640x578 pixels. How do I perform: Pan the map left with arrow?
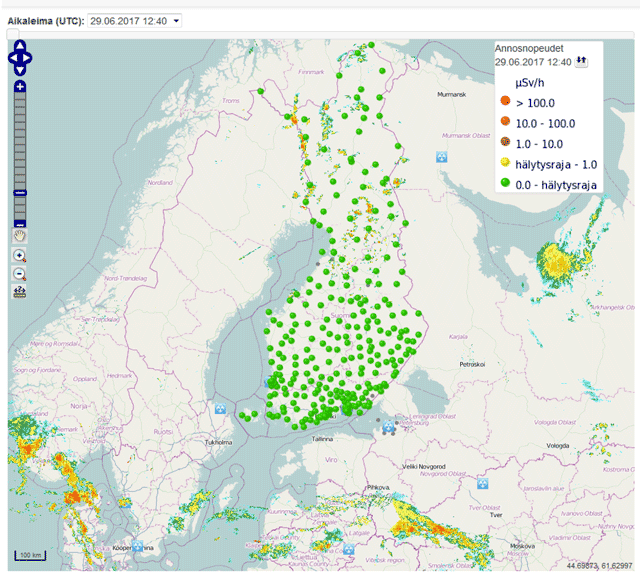pos(11,58)
